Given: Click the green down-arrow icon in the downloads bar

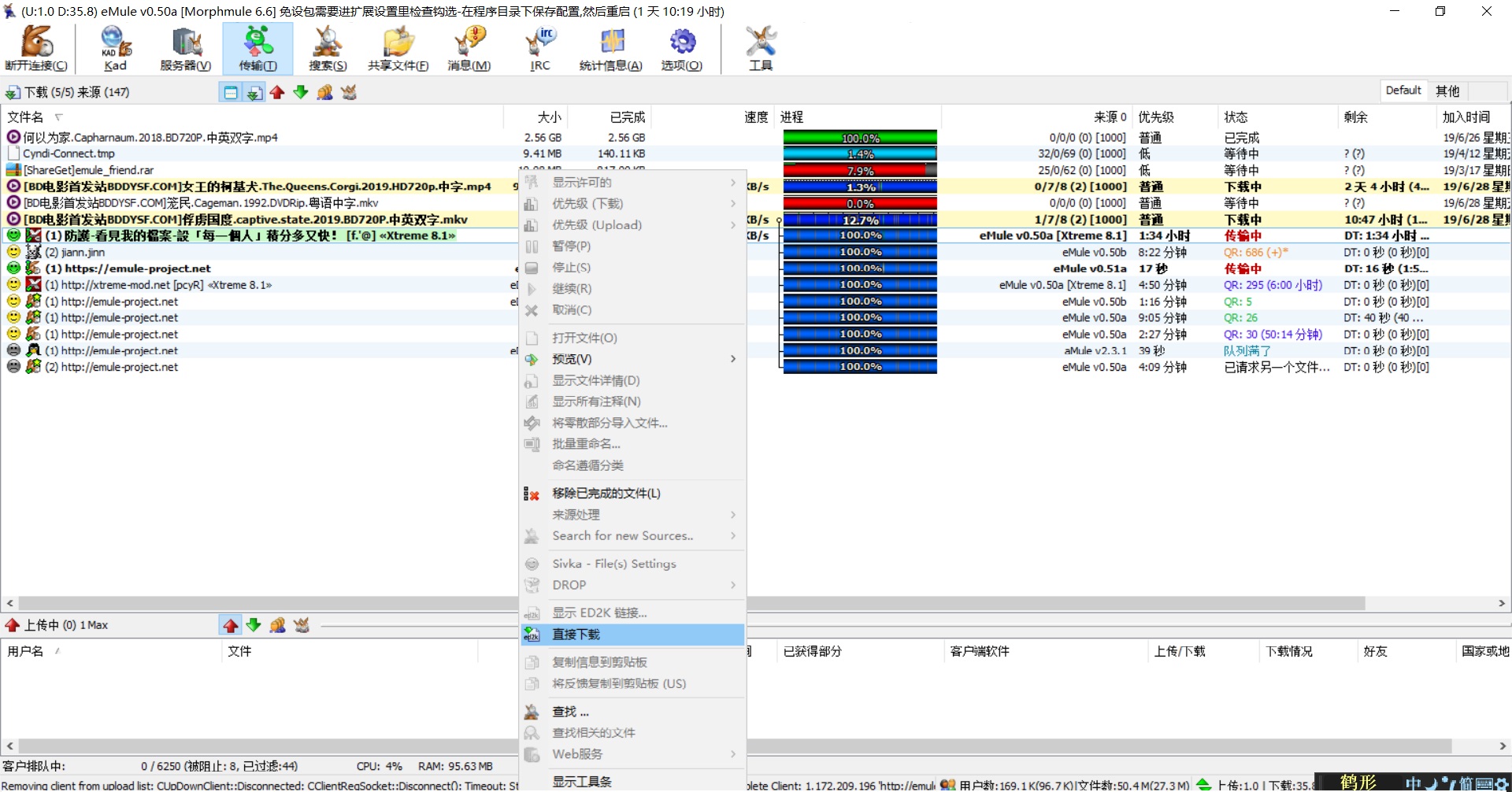Looking at the screenshot, I should (x=301, y=93).
